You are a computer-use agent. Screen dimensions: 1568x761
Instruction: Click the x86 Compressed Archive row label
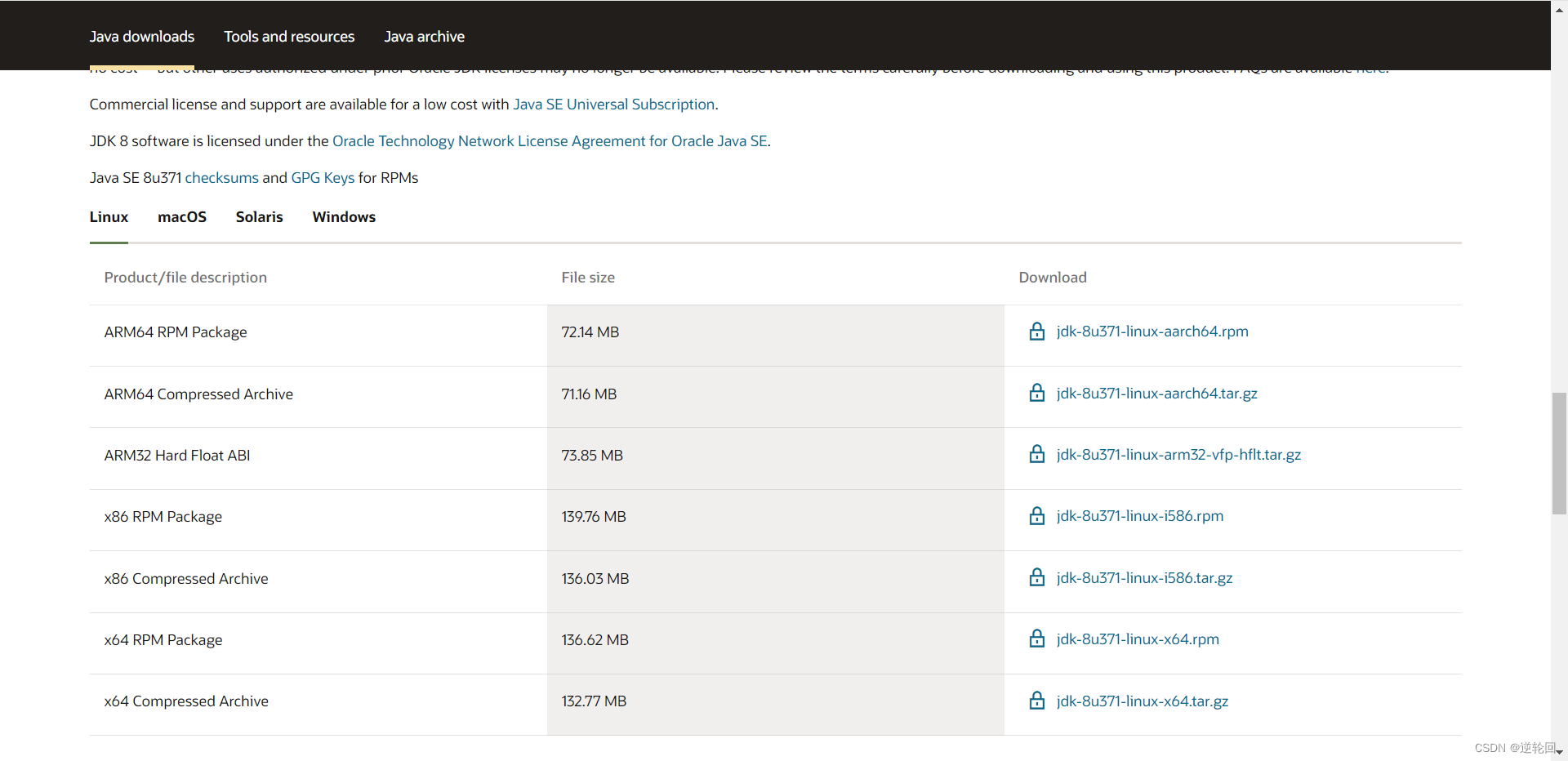coord(186,579)
